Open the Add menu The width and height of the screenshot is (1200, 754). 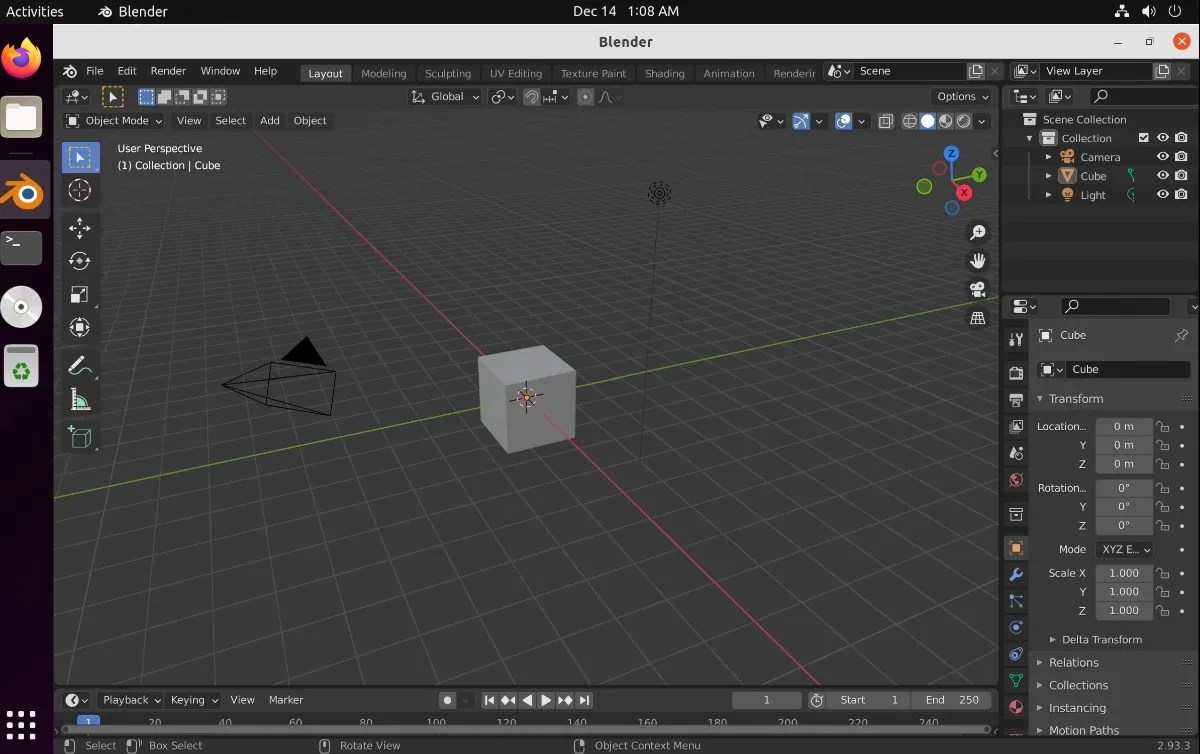269,120
